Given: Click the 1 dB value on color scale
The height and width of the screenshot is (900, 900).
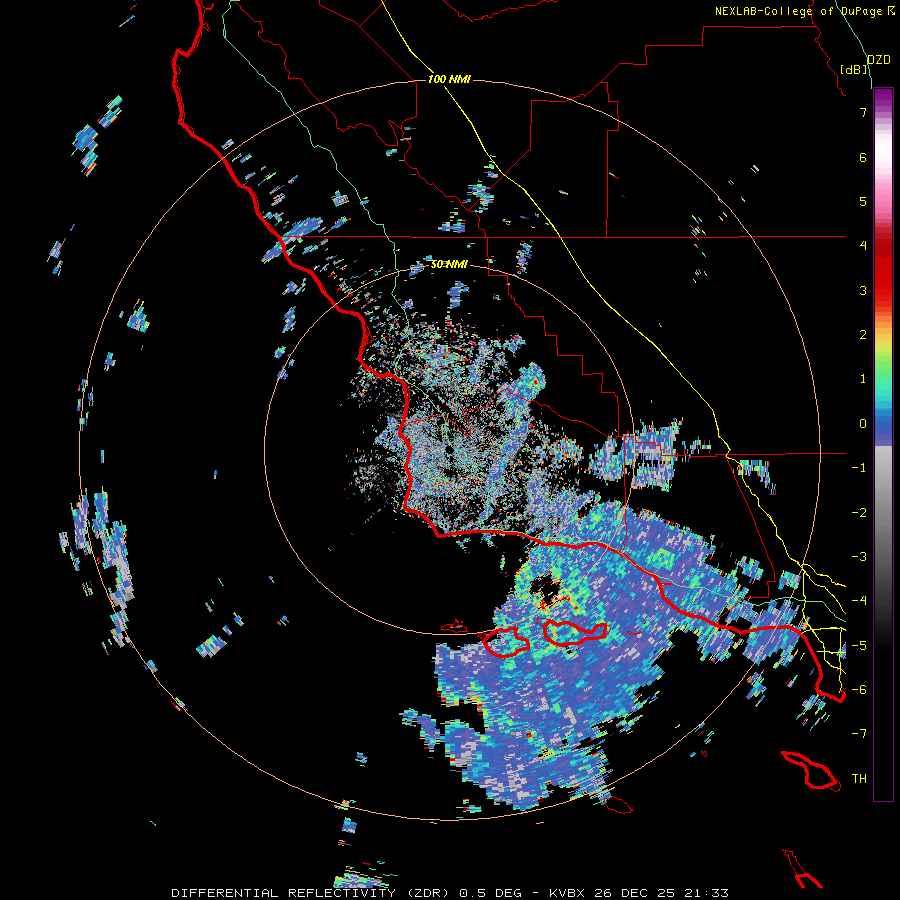Looking at the screenshot, I should (863, 379).
